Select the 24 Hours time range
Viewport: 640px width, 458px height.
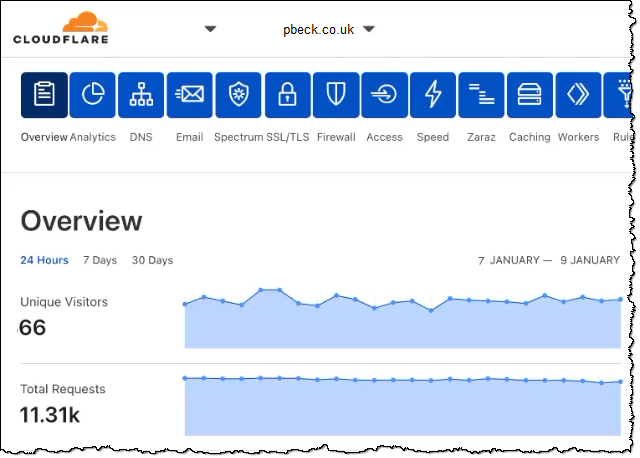coord(44,260)
